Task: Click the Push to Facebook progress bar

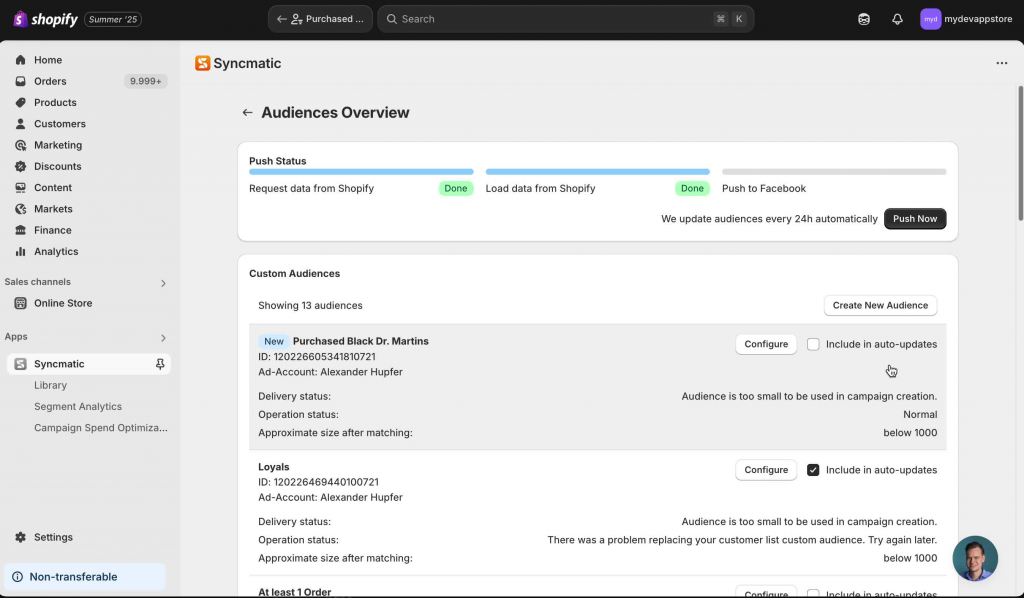Action: [x=834, y=172]
